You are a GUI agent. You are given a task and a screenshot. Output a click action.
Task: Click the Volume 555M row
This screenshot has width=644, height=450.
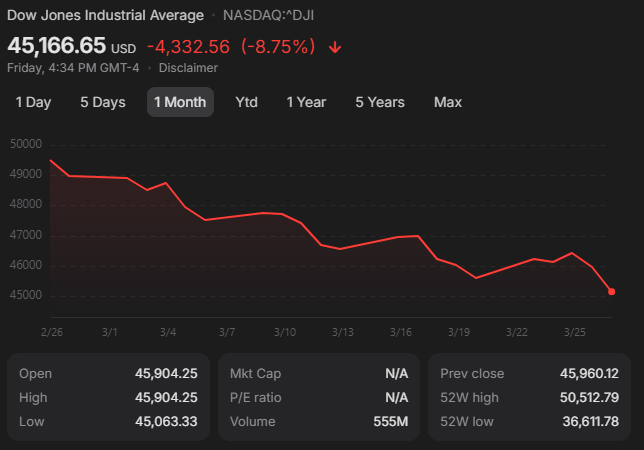(x=319, y=422)
